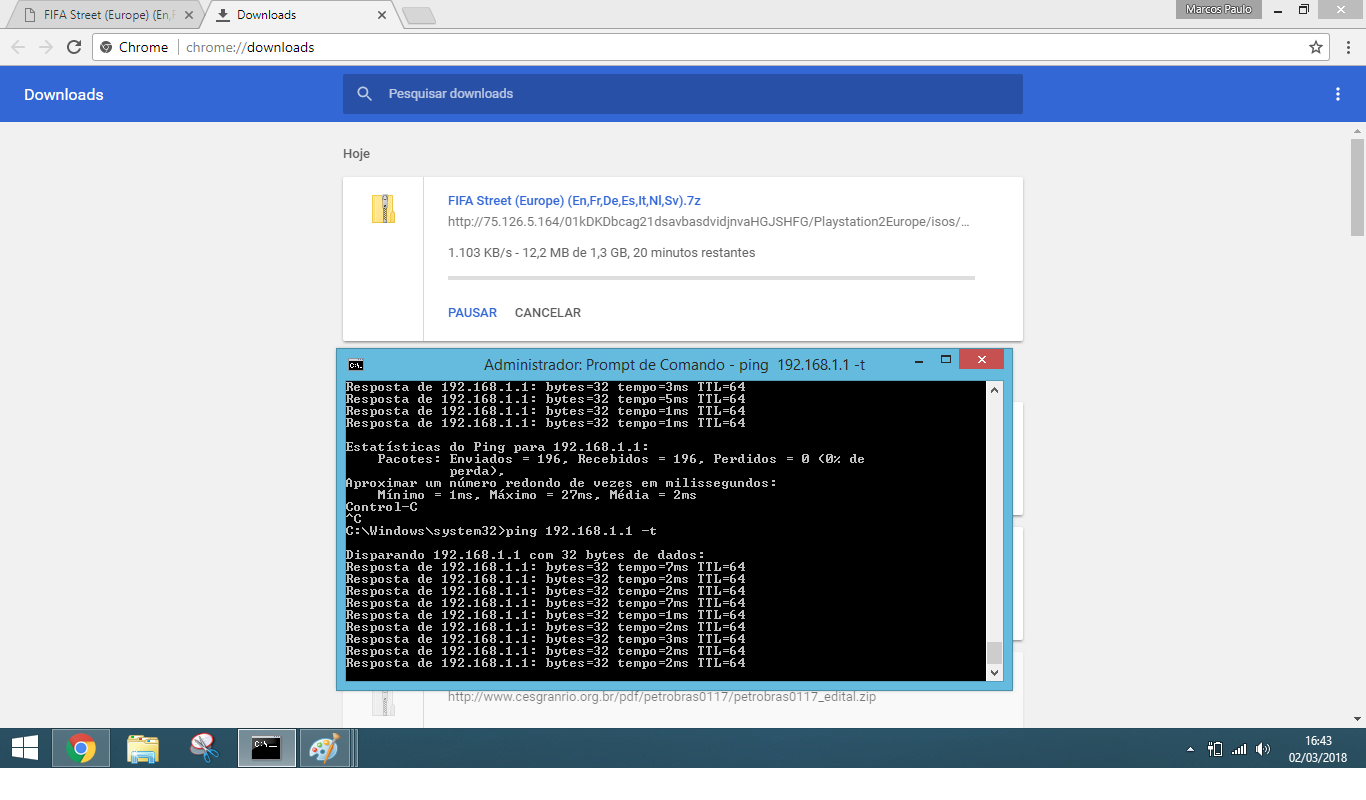Open Chrome from the taskbar
Viewport: 1366px width, 800px height.
[x=81, y=748]
